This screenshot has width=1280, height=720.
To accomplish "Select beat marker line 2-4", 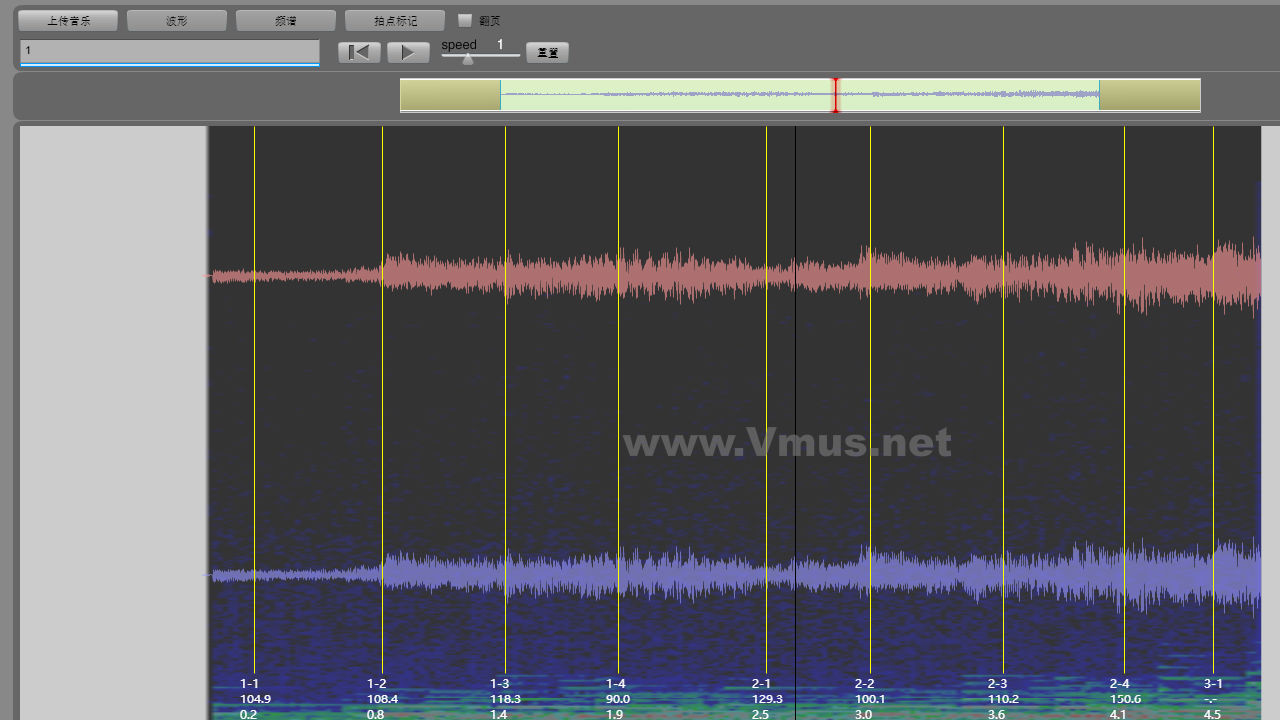I will tap(1124, 400).
